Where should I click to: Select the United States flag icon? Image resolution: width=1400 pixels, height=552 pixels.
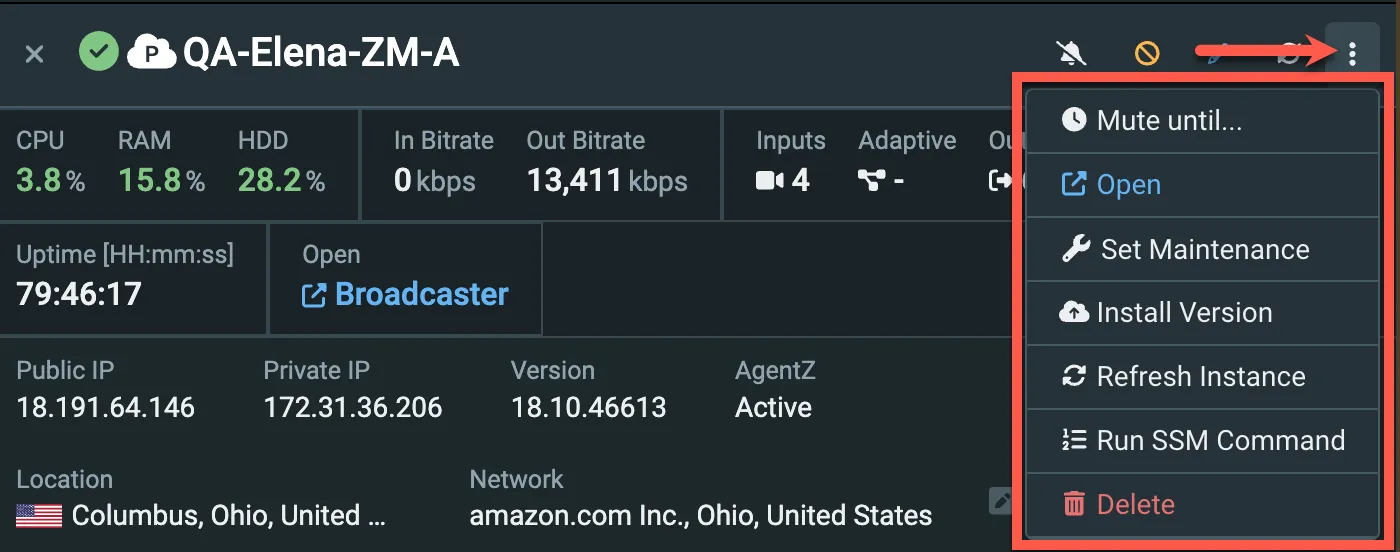(x=39, y=516)
